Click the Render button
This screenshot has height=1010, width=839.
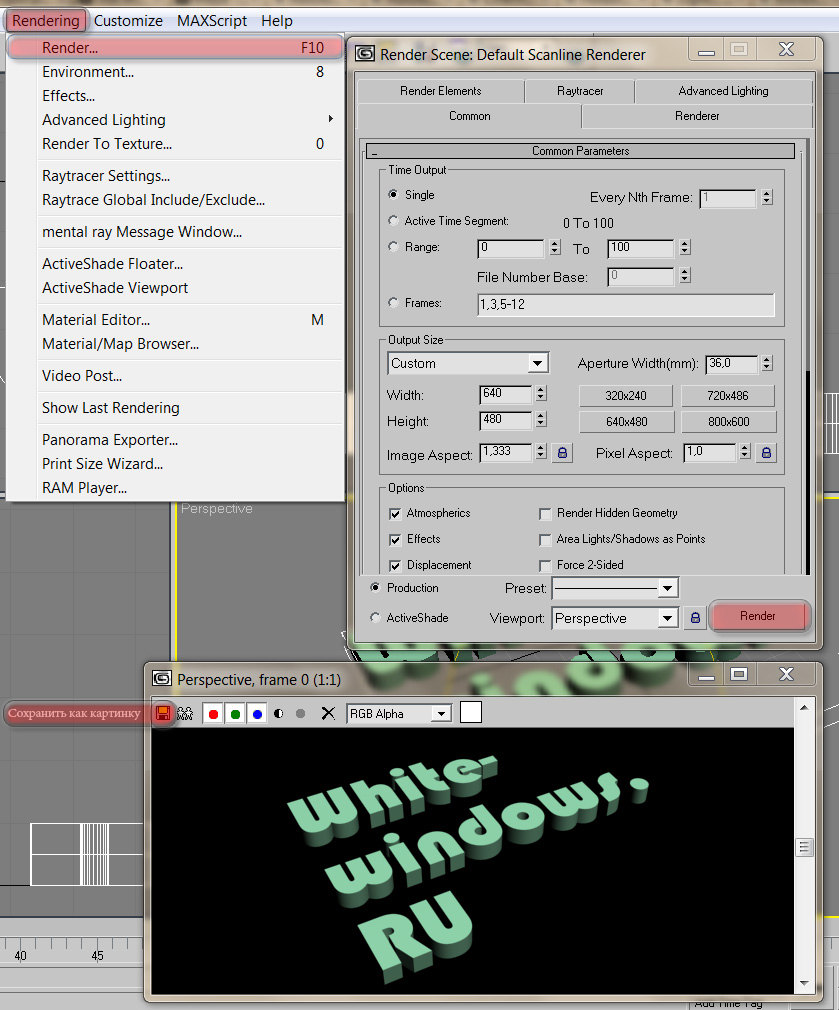(x=758, y=616)
